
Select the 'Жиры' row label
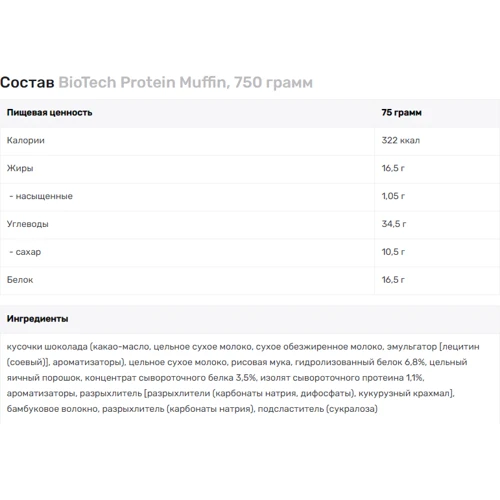click(x=20, y=168)
